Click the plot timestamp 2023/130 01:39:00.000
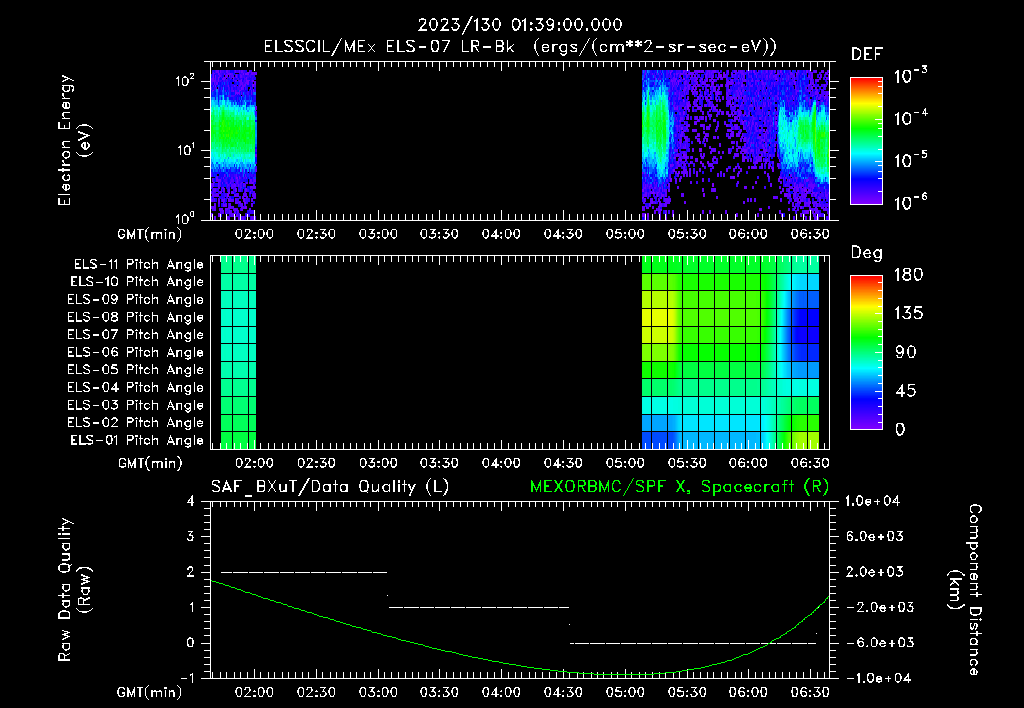Screen dimensions: 1024x708 pyautogui.click(x=520, y=25)
